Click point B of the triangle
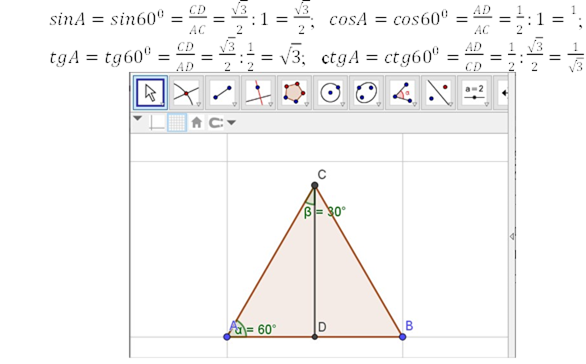The image size is (586, 364). pyautogui.click(x=403, y=337)
